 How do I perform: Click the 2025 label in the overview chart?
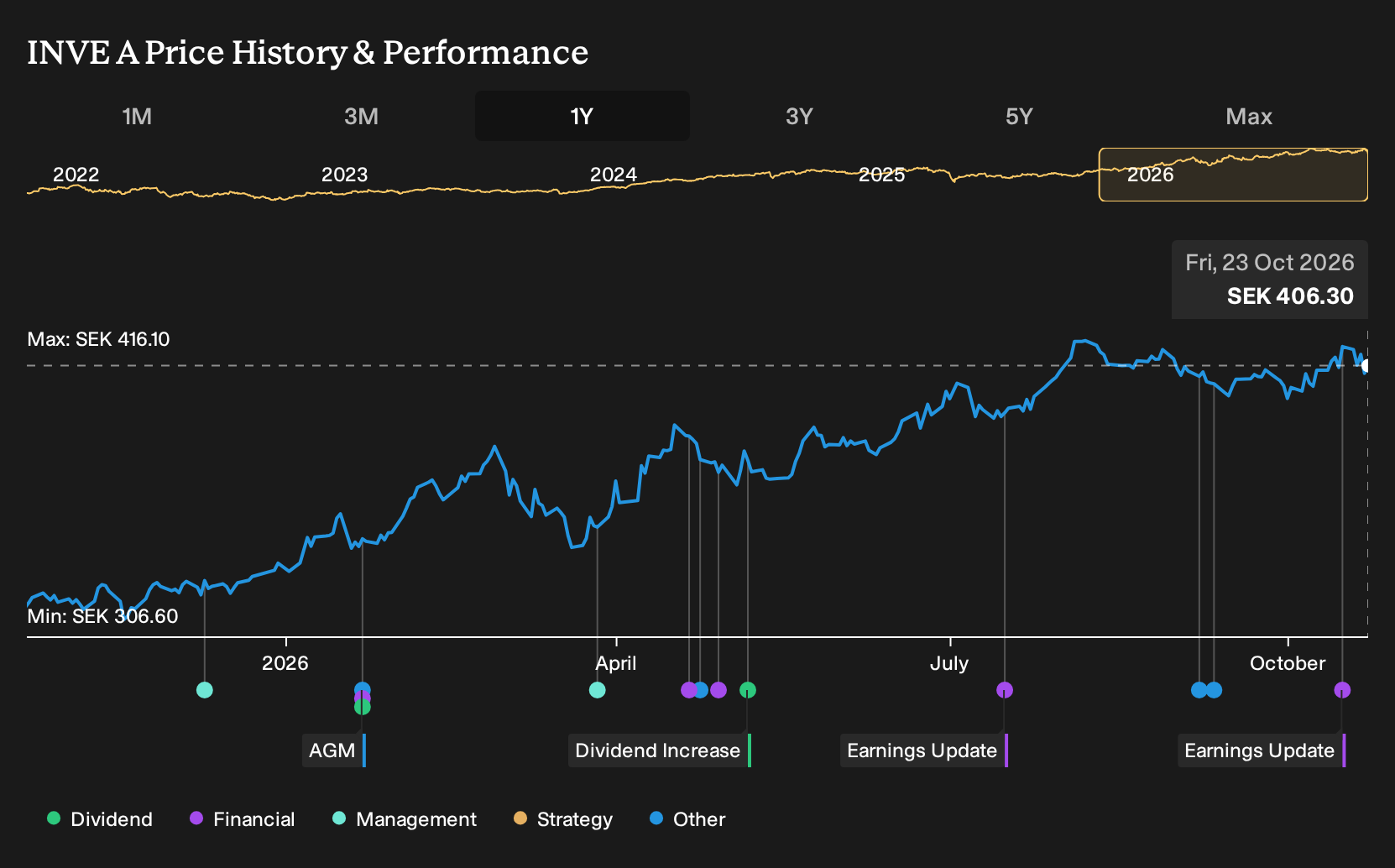(882, 175)
